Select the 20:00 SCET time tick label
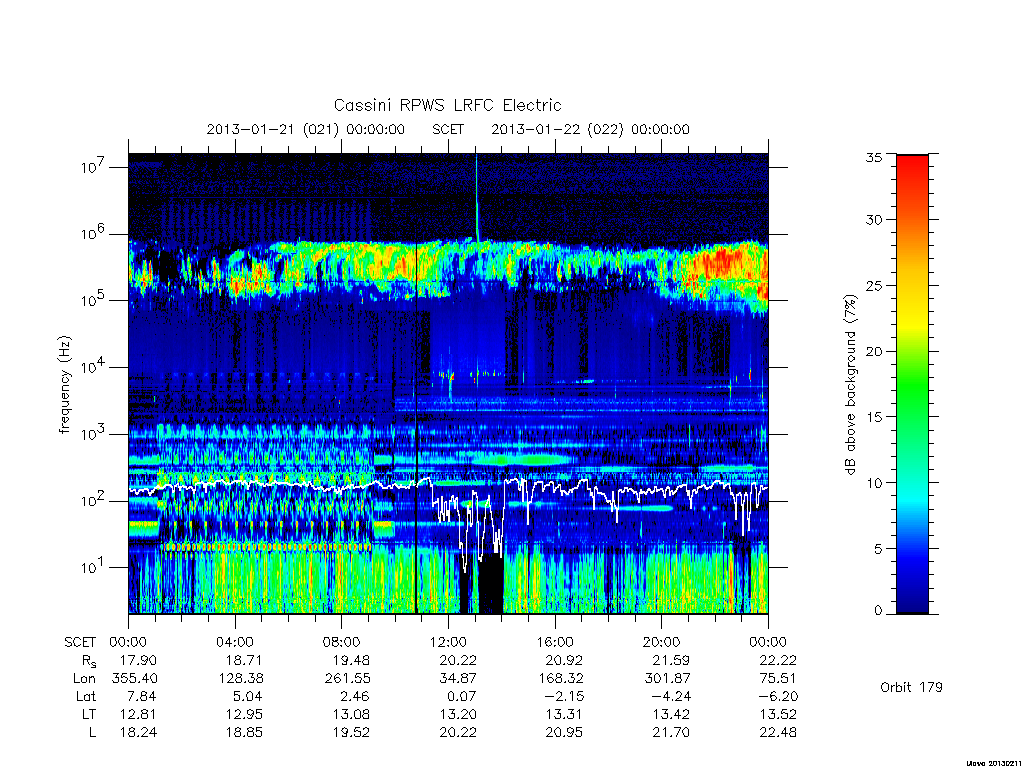The width and height of the screenshot is (1024, 768). pos(662,642)
